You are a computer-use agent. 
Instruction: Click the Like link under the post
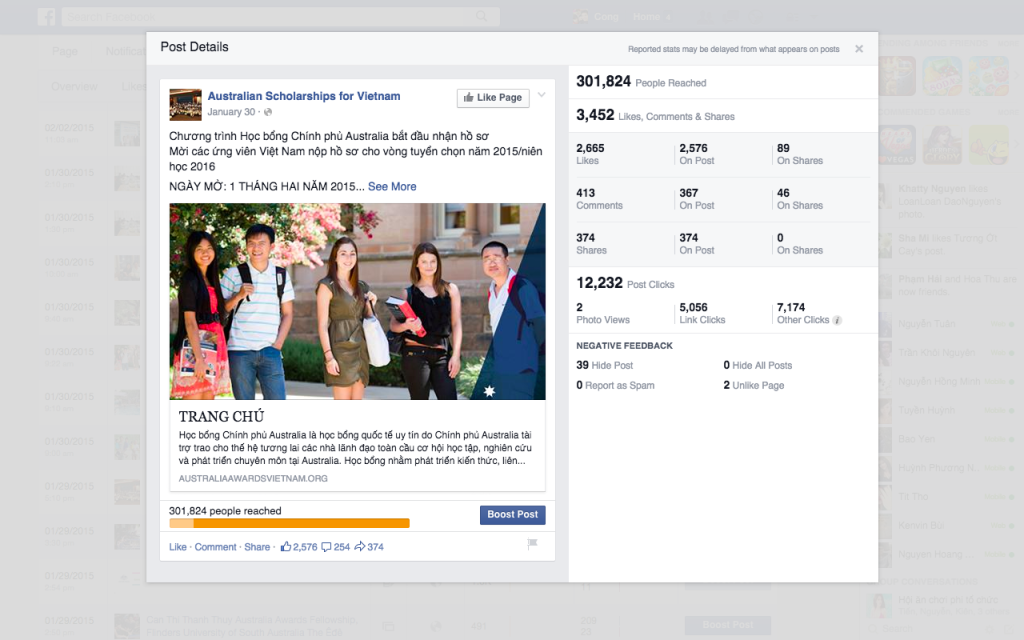178,547
